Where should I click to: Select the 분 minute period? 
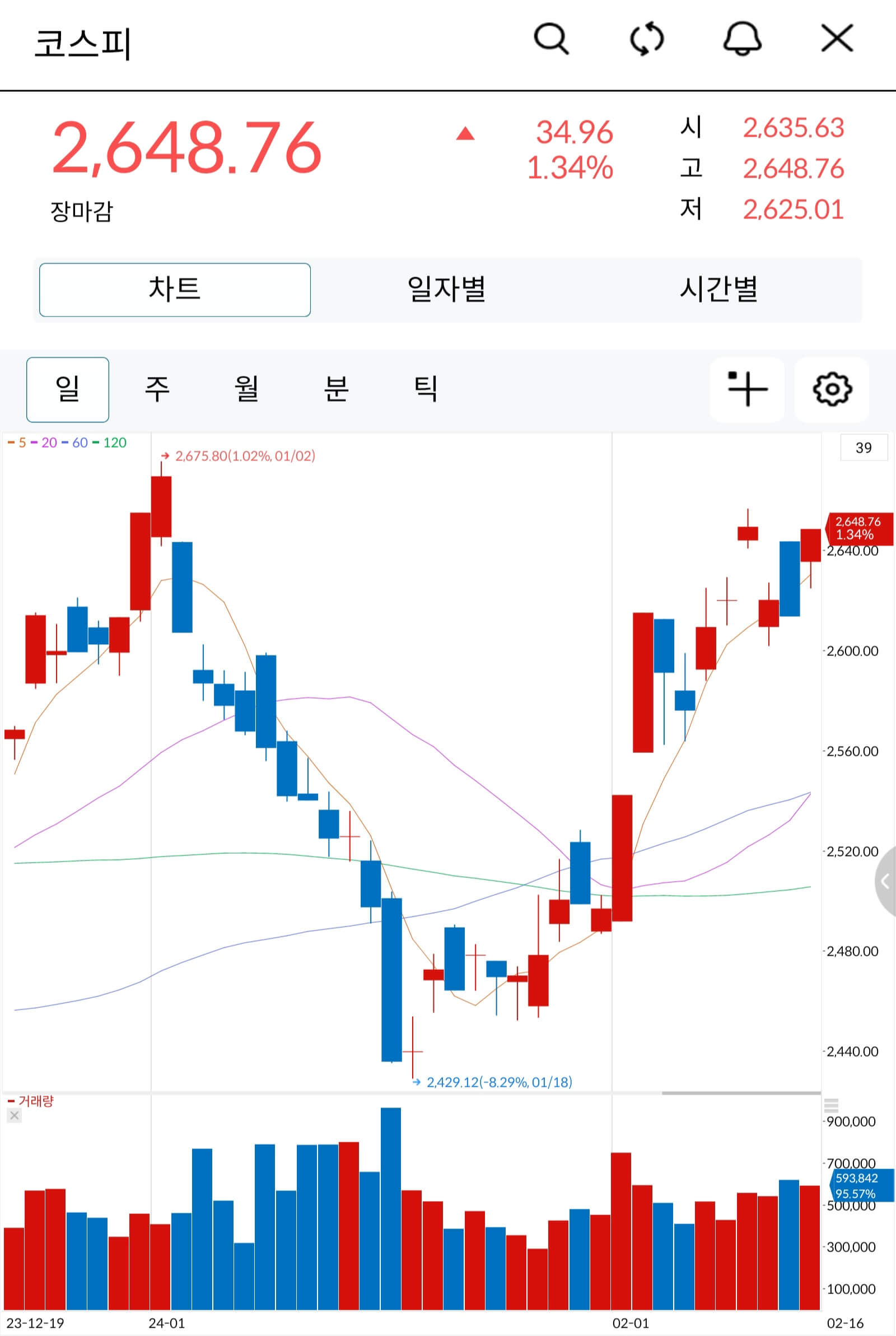[x=336, y=389]
